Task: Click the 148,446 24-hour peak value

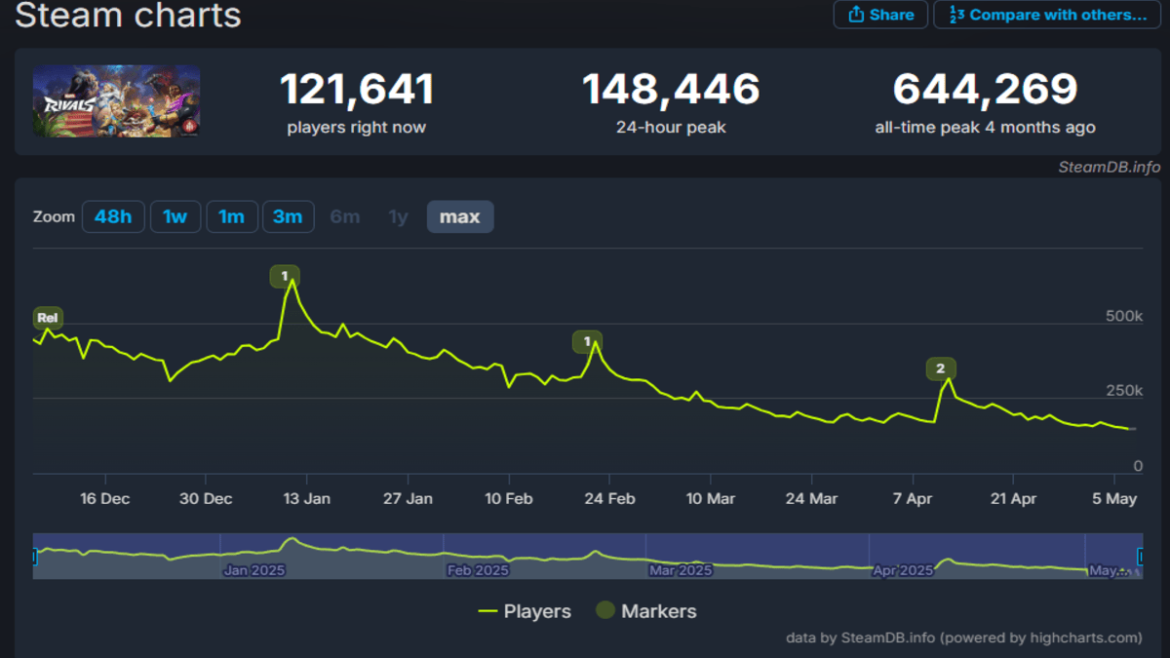Action: coord(671,90)
